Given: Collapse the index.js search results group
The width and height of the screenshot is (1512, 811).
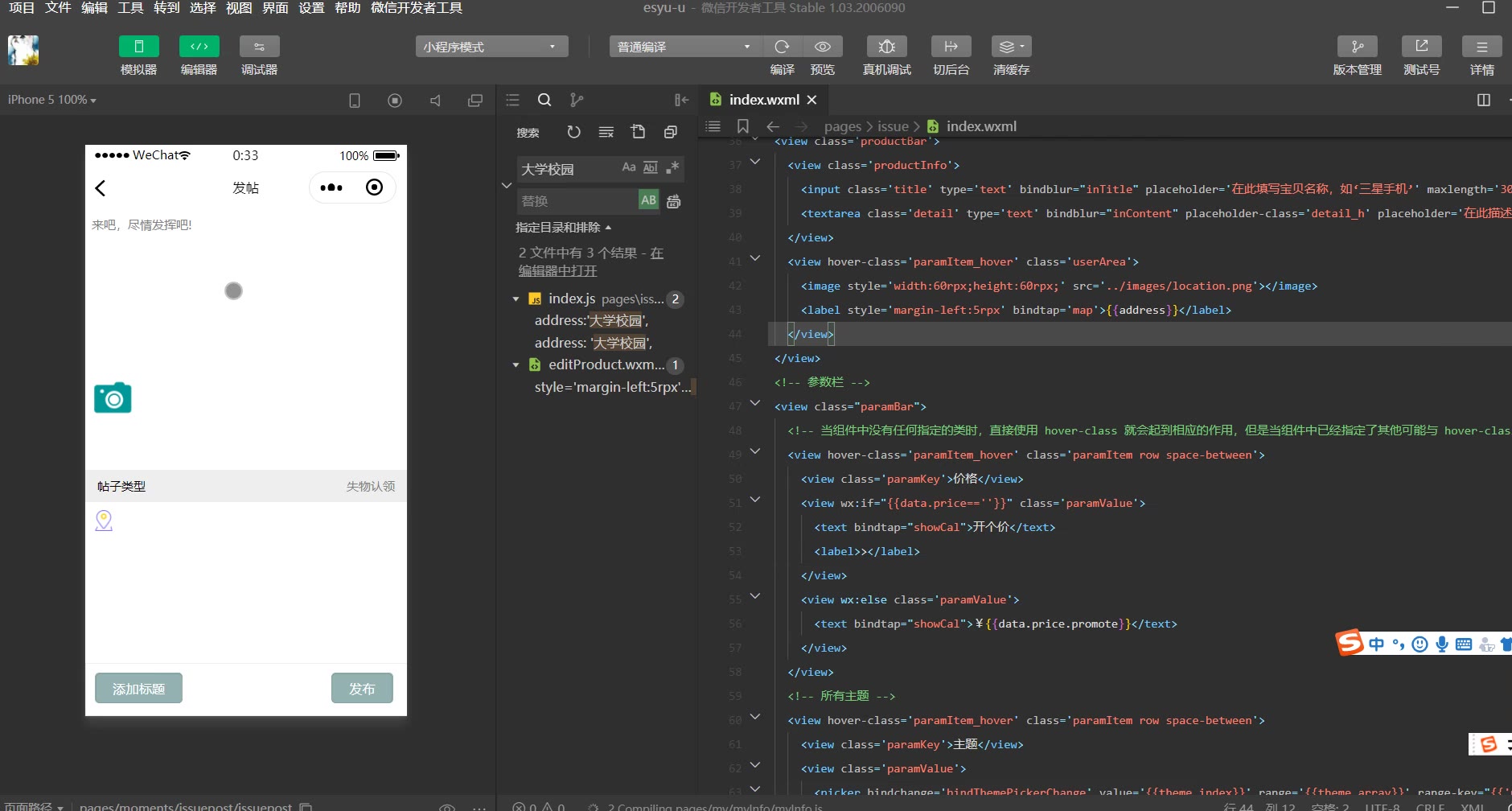Looking at the screenshot, I should coord(516,299).
